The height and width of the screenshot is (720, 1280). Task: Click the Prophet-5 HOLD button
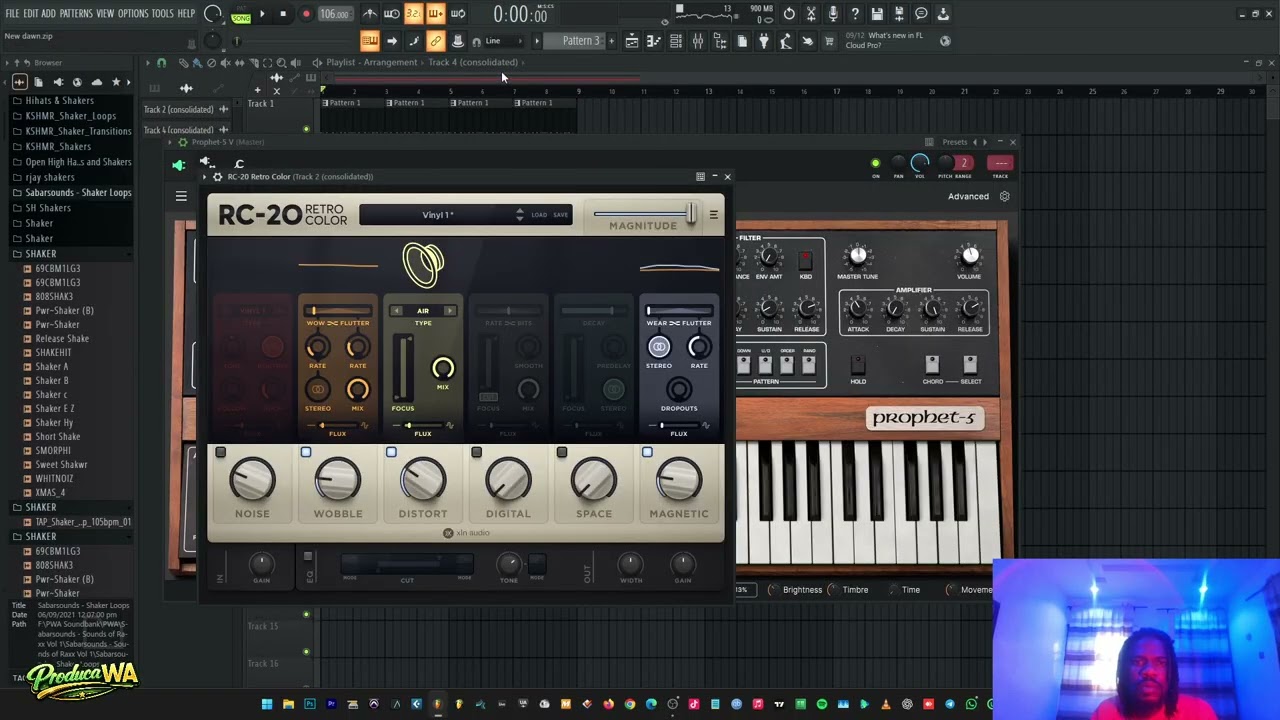click(x=858, y=363)
